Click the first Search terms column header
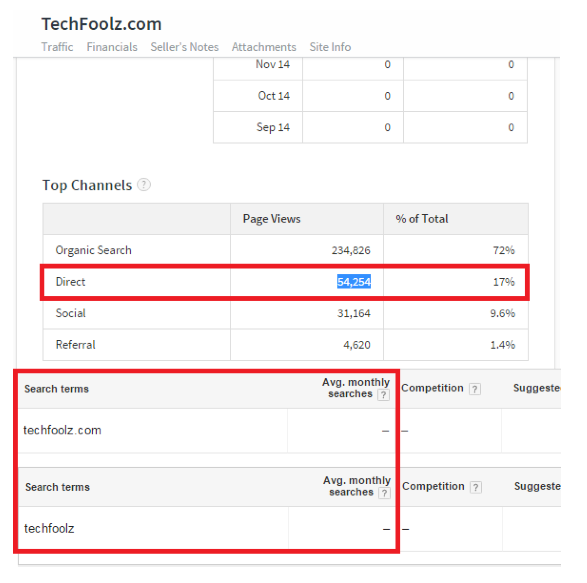 click(x=57, y=389)
